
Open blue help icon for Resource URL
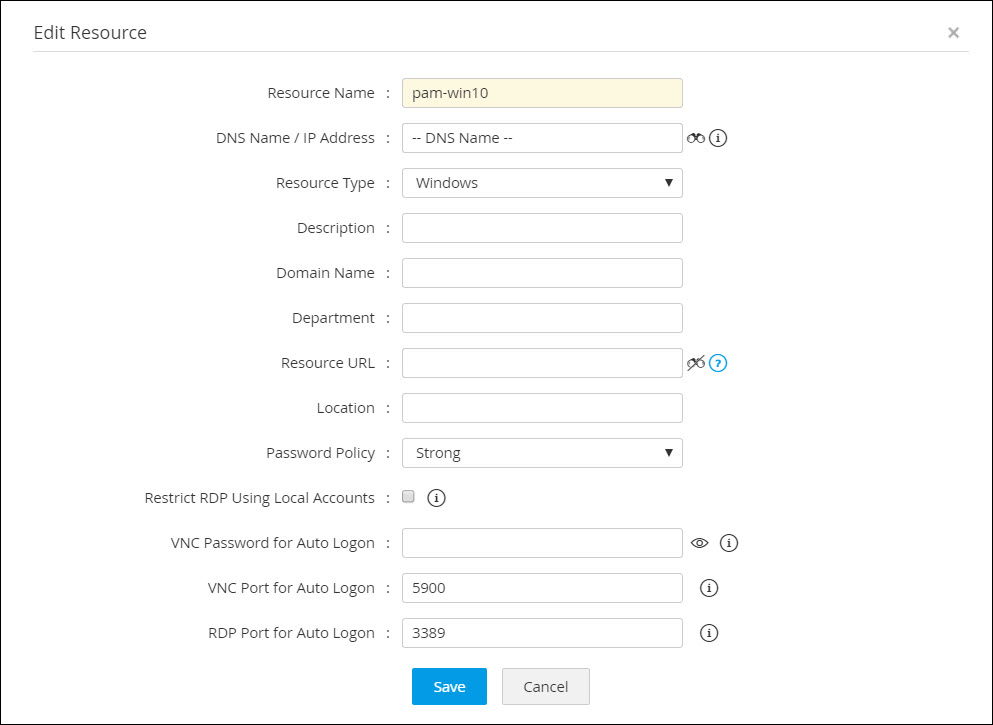coord(718,363)
